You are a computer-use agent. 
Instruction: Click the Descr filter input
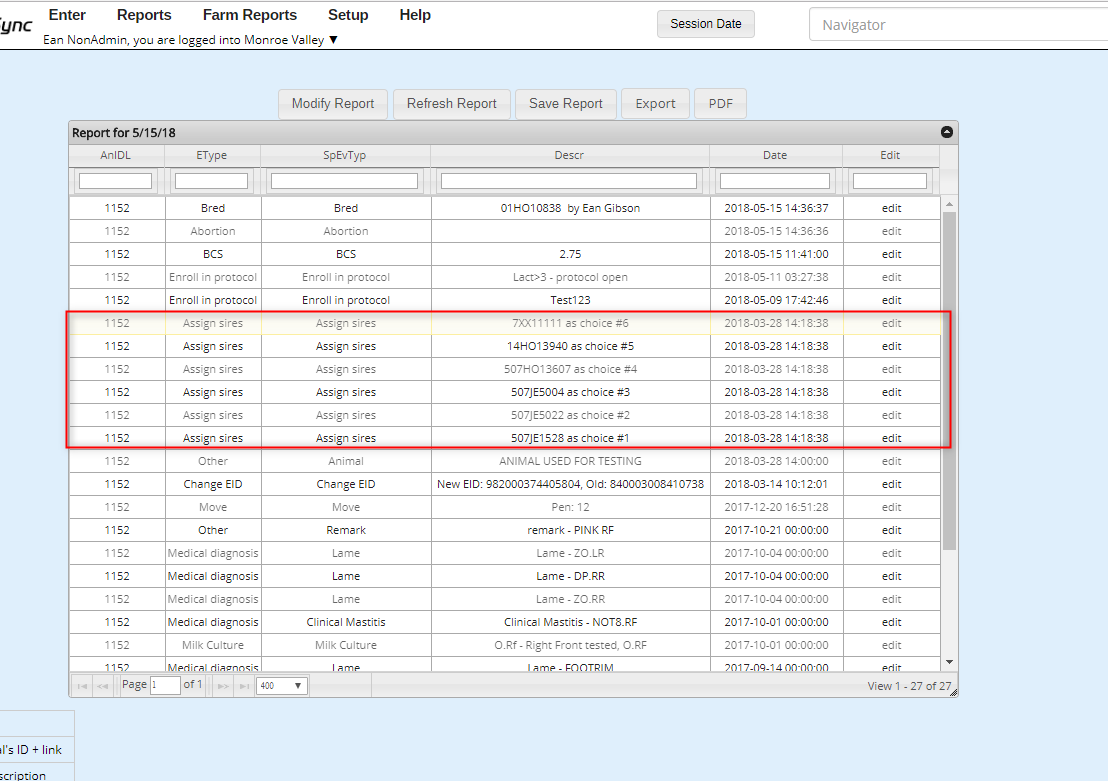[569, 181]
